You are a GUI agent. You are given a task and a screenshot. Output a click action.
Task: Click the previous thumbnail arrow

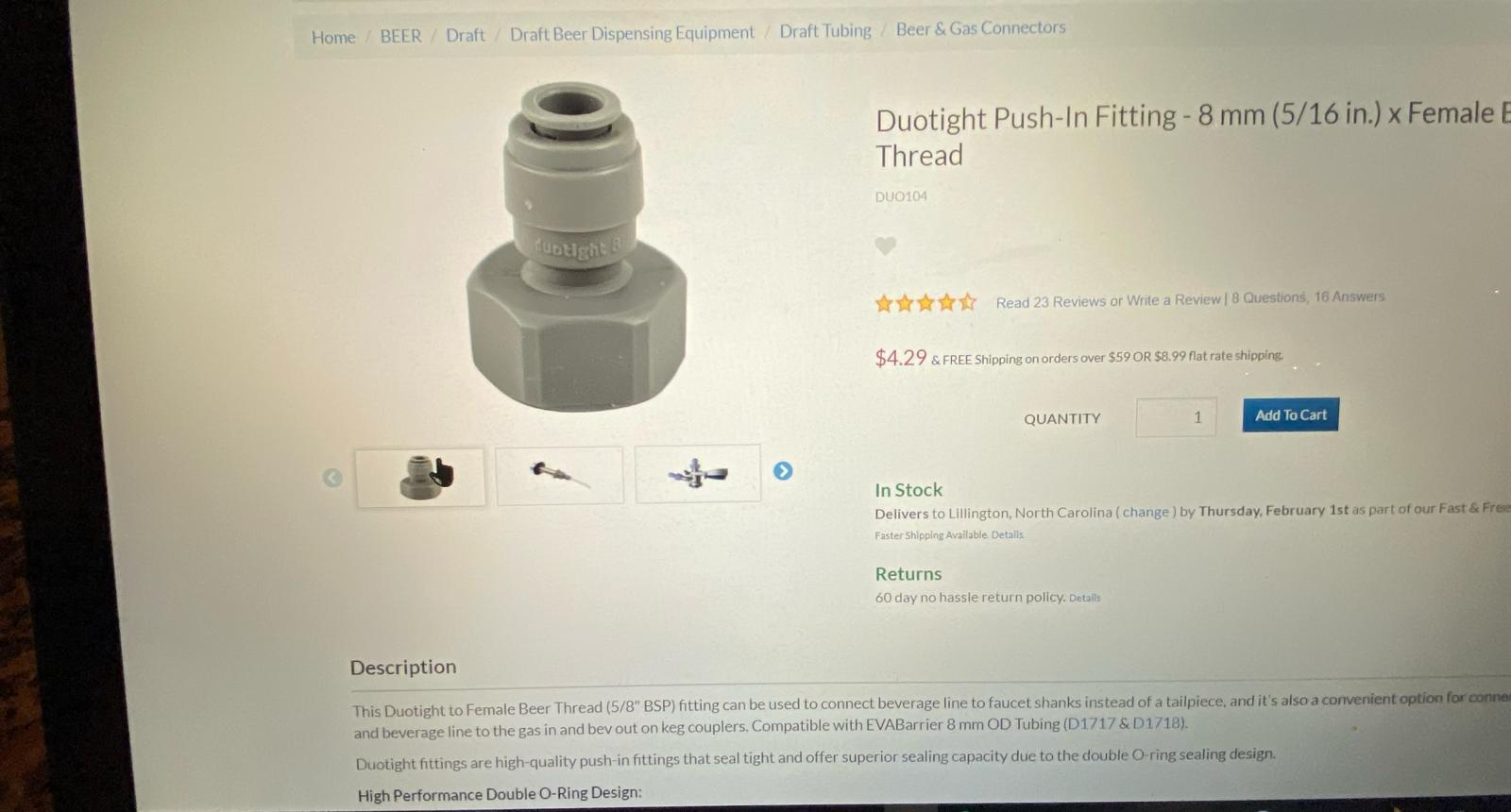coord(332,478)
